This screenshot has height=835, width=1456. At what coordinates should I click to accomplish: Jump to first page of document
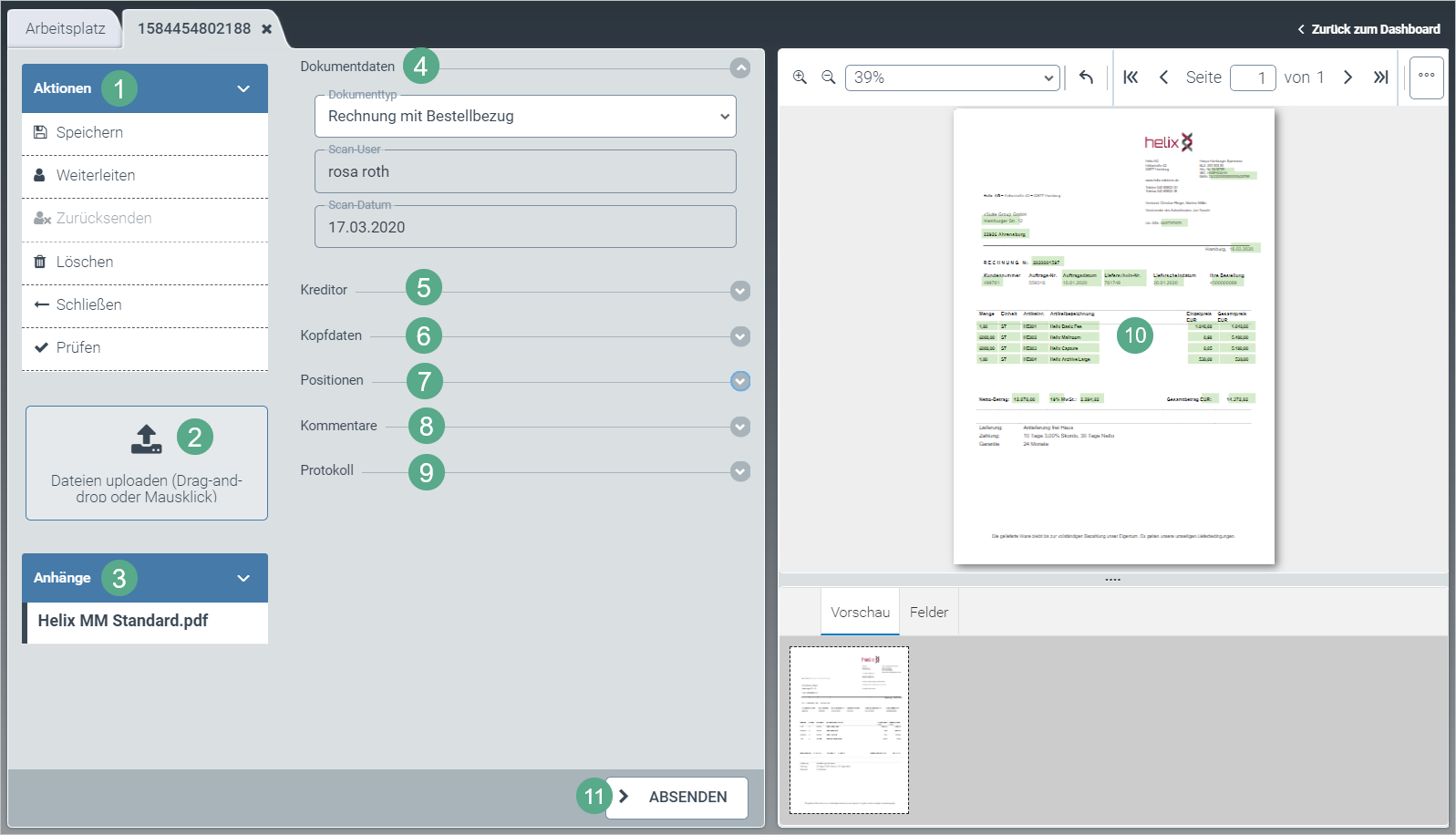click(x=1131, y=77)
